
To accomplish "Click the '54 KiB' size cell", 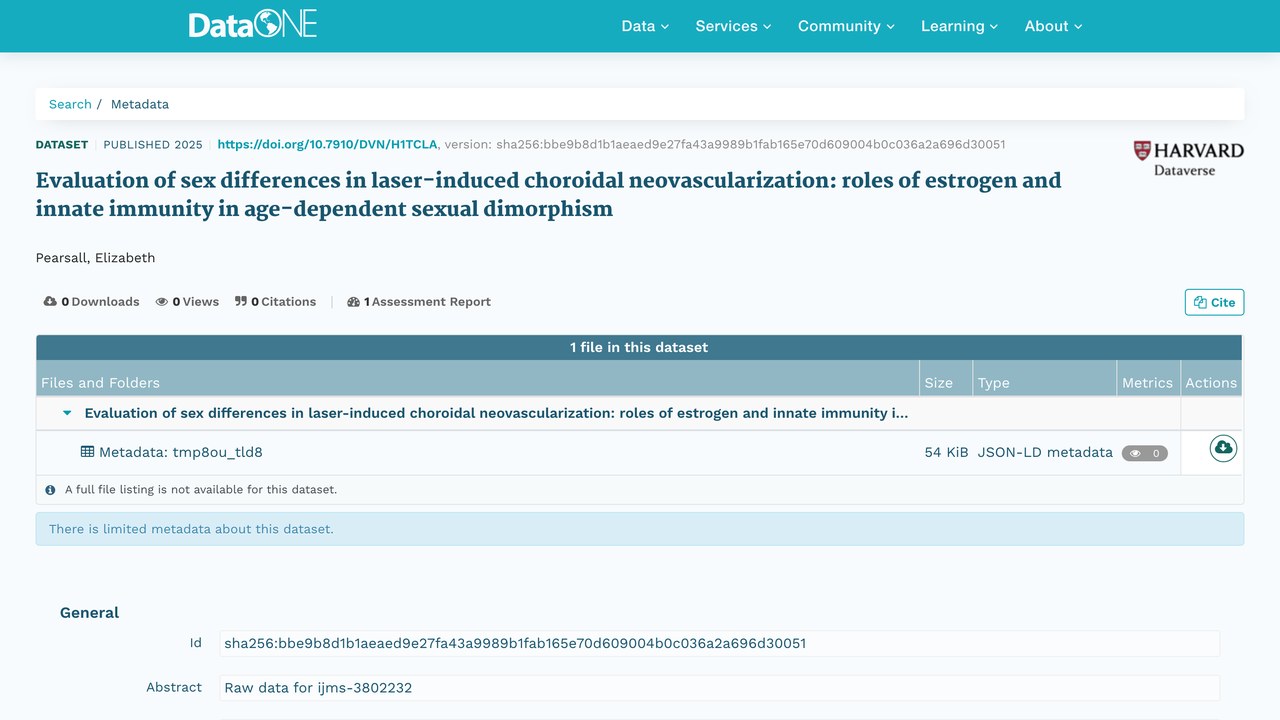I will coord(946,452).
